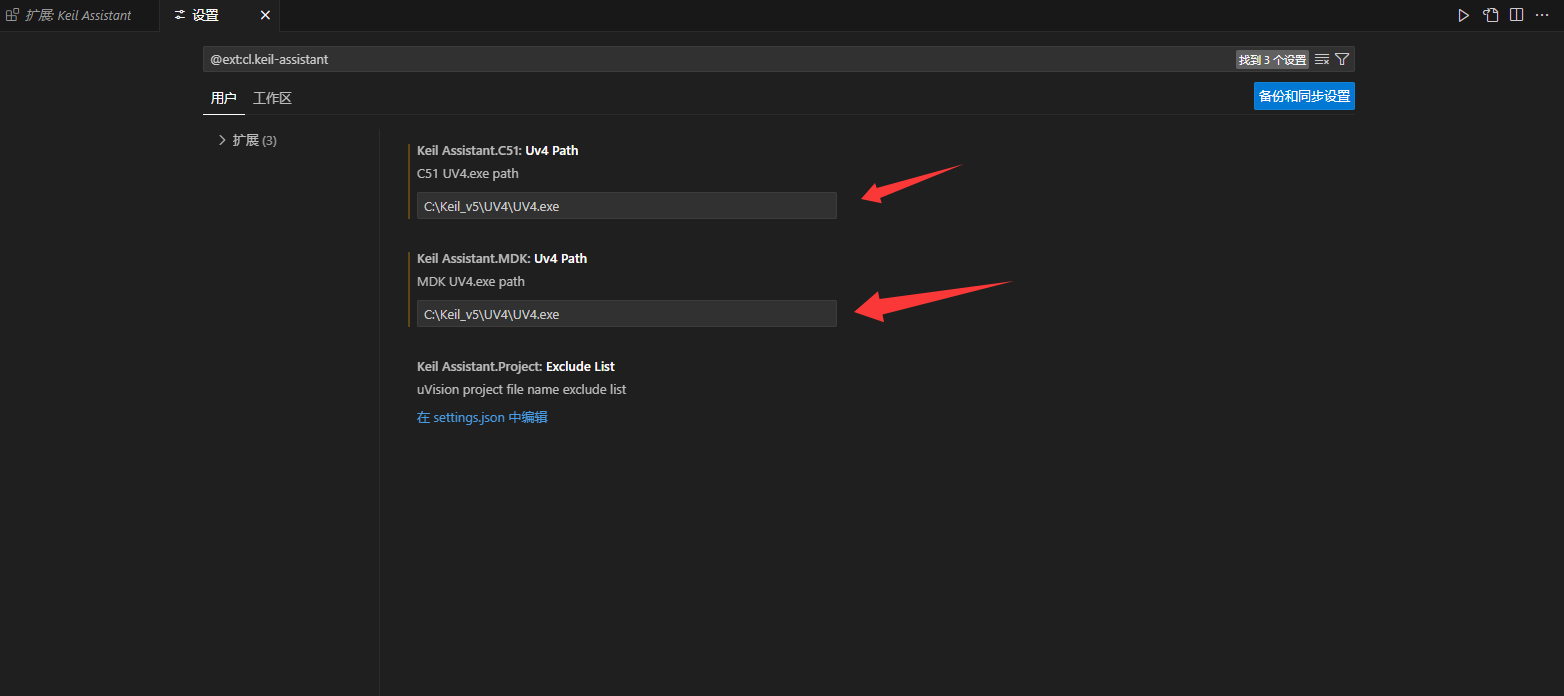Screen dimensions: 1564x696
Task: Click the 备份和同步设置 button
Action: 1304,96
